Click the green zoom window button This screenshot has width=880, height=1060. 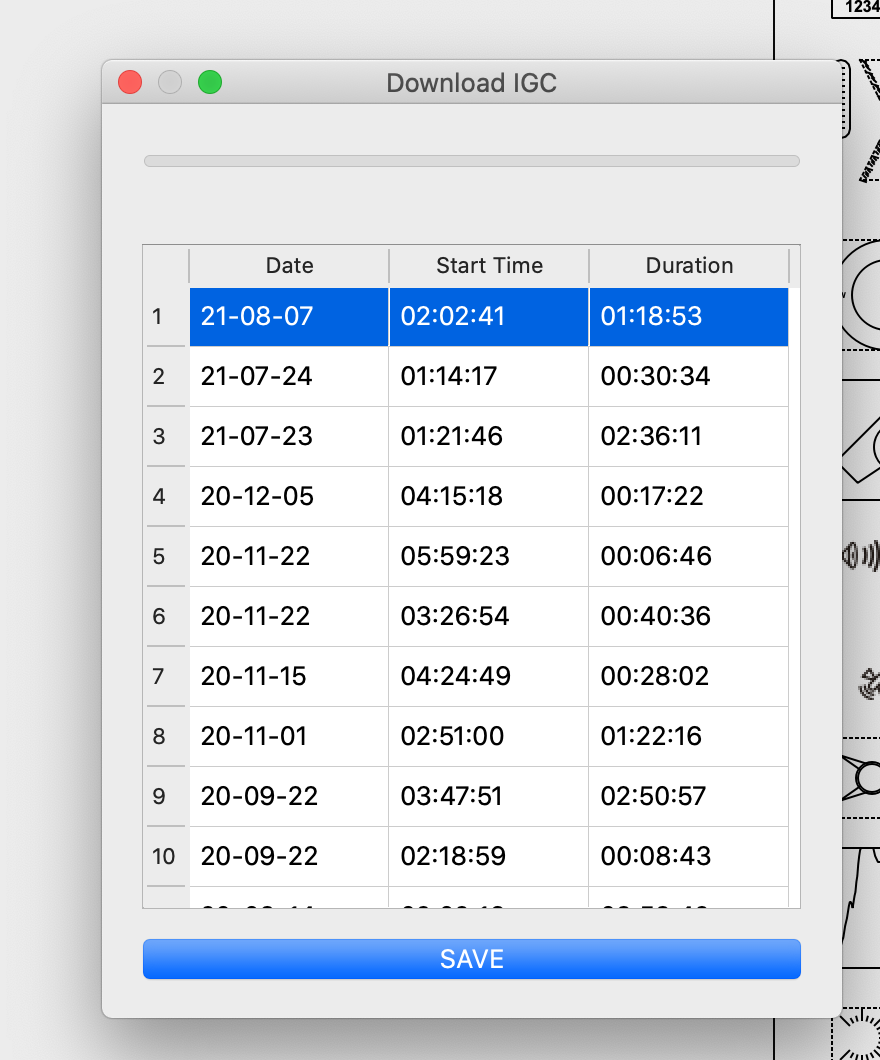[x=210, y=83]
